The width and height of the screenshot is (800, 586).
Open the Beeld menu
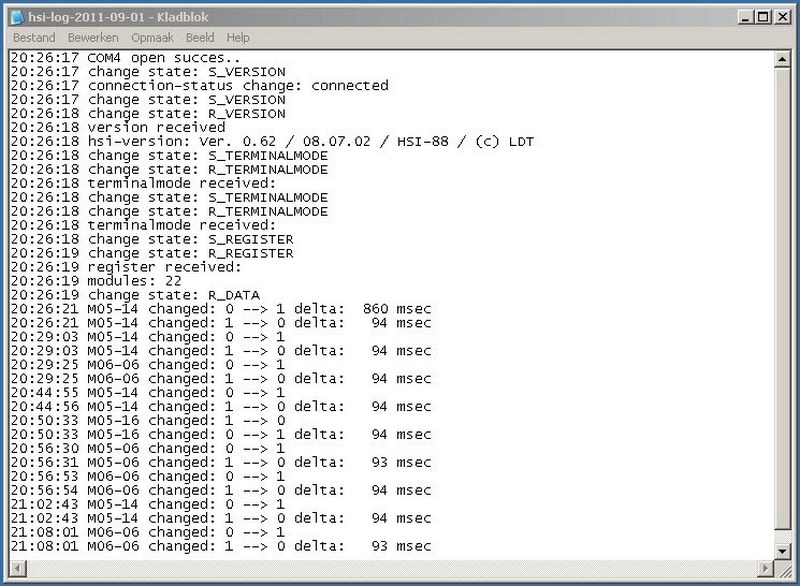(x=200, y=38)
